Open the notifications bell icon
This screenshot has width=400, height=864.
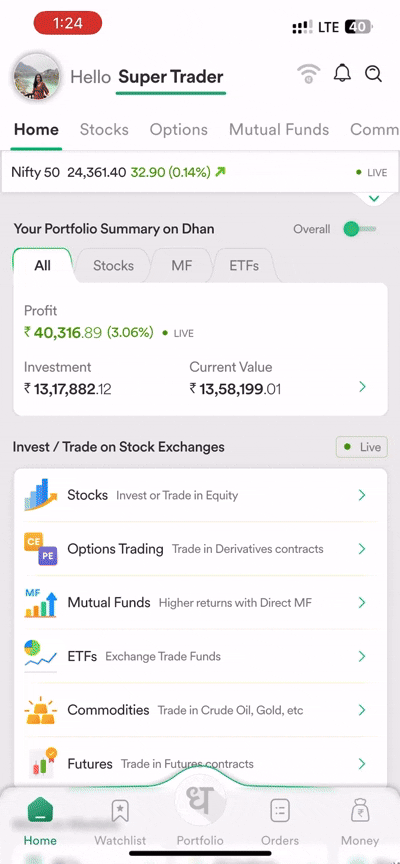click(342, 73)
